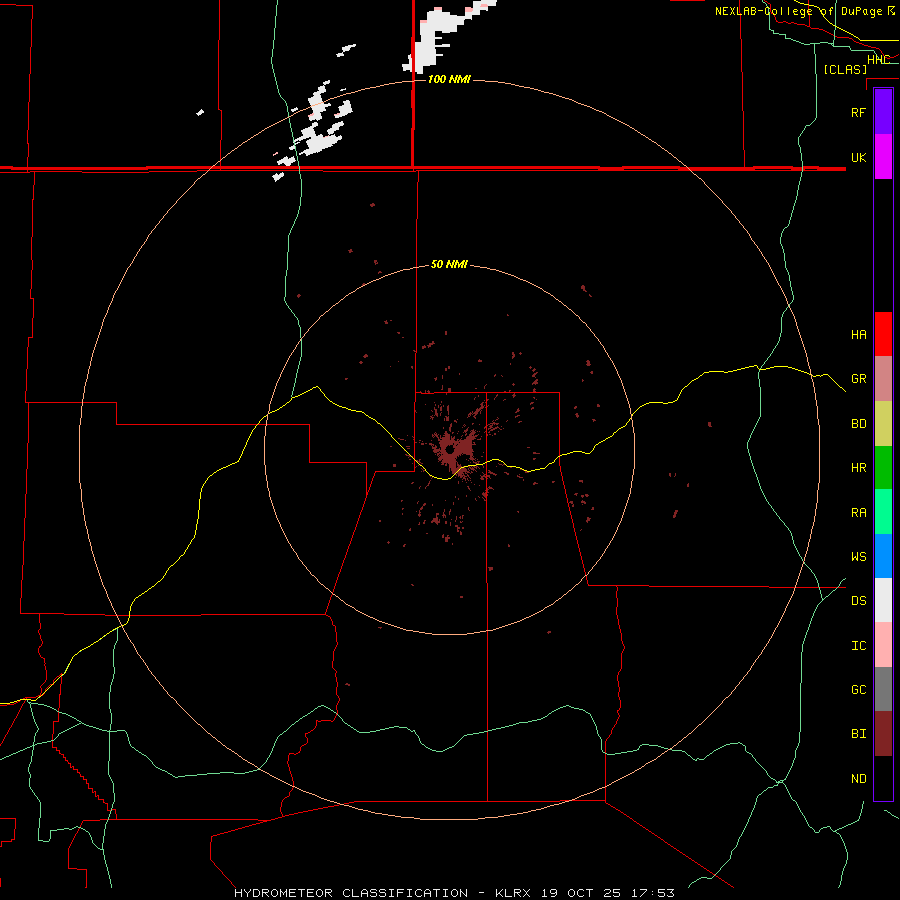Click the black ND legend swatch
Screen dimensions: 900x900
883,778
